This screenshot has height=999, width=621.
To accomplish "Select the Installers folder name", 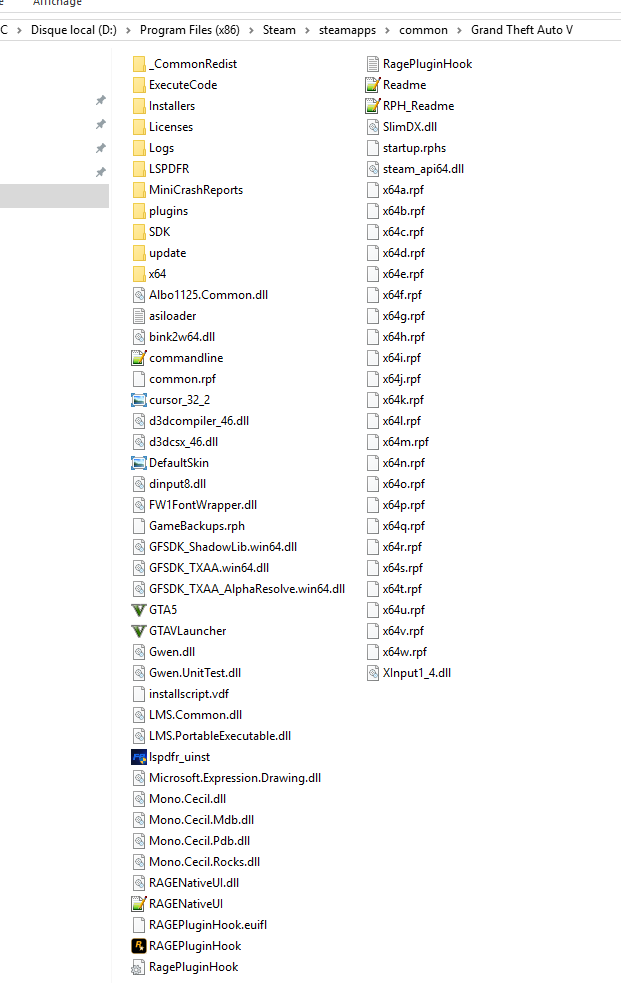I will 172,106.
